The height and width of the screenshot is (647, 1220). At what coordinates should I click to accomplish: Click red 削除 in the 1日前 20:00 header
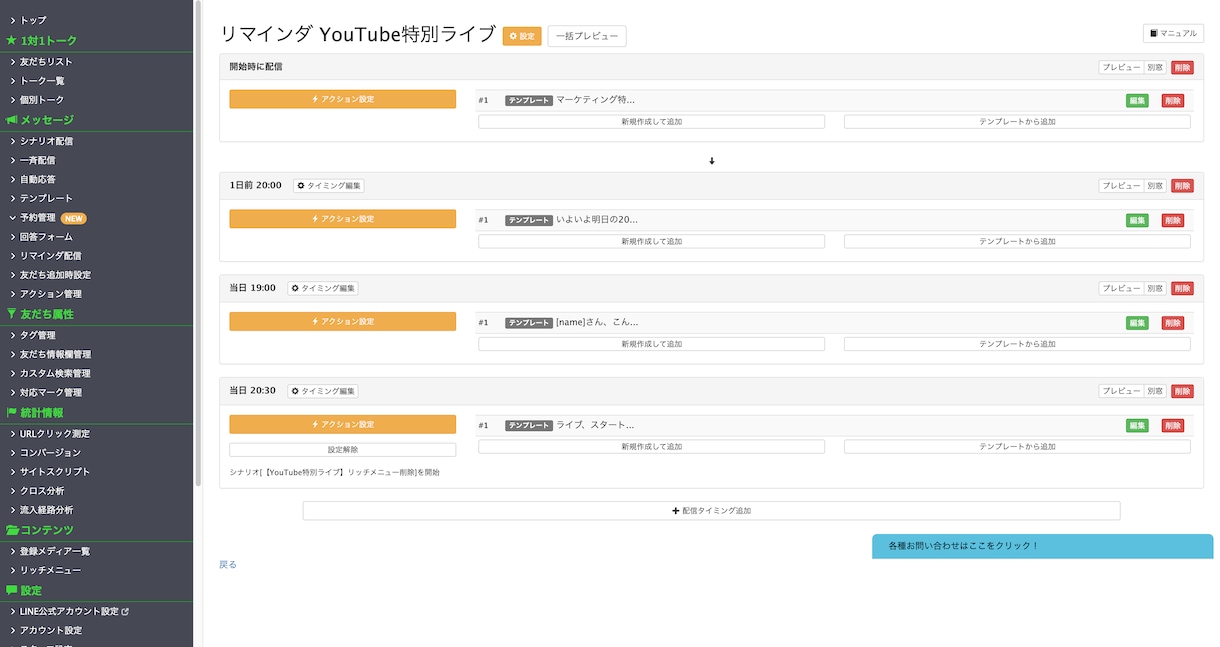(1182, 186)
